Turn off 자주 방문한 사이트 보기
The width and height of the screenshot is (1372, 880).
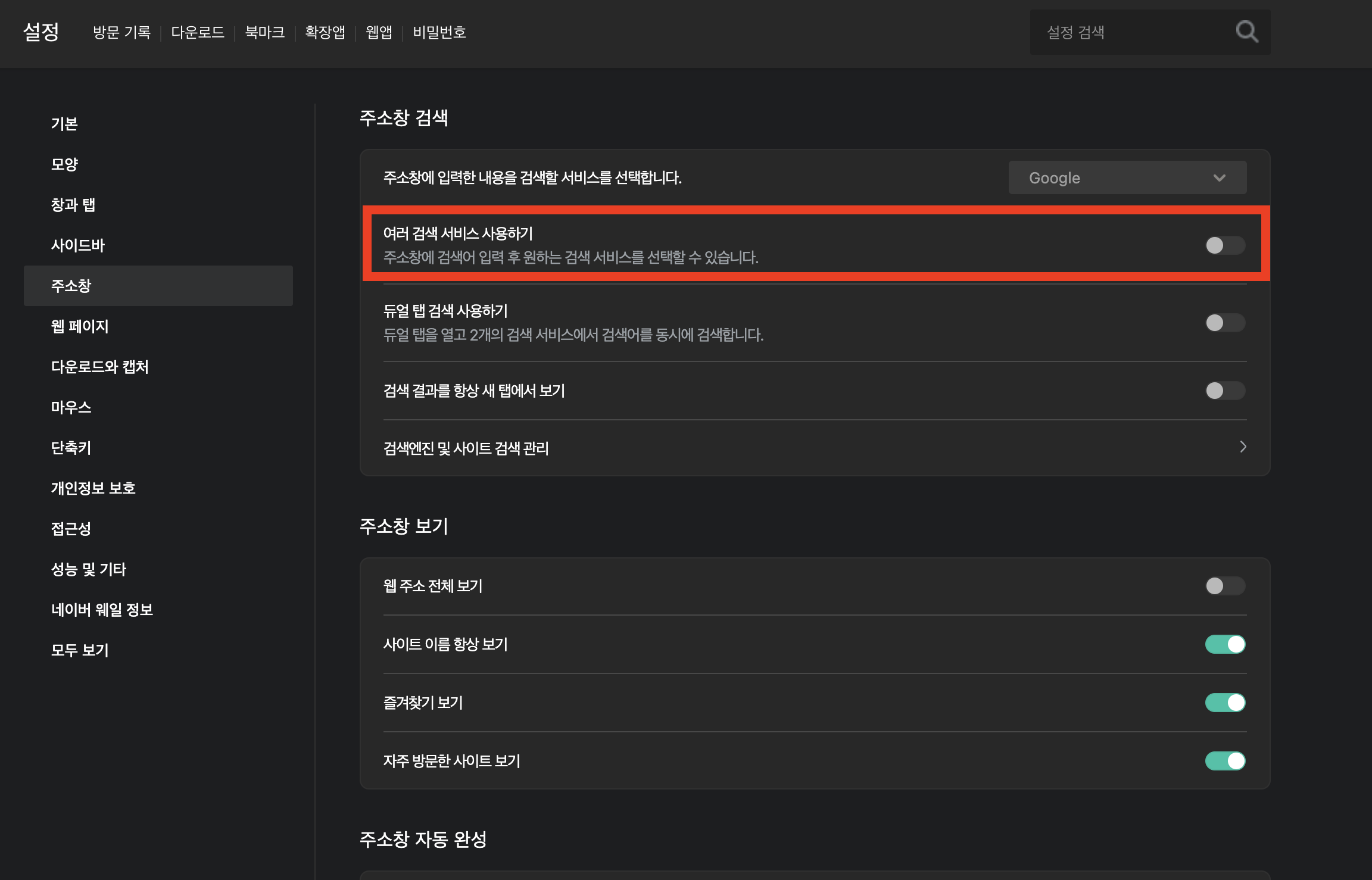coord(1225,761)
